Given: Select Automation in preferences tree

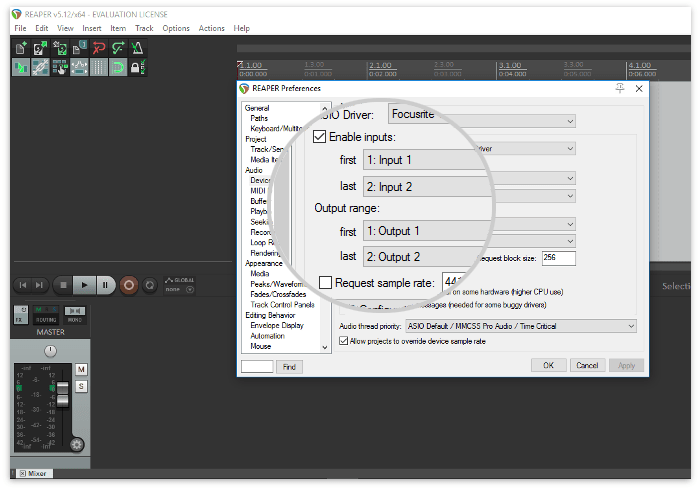Looking at the screenshot, I should click(x=267, y=336).
